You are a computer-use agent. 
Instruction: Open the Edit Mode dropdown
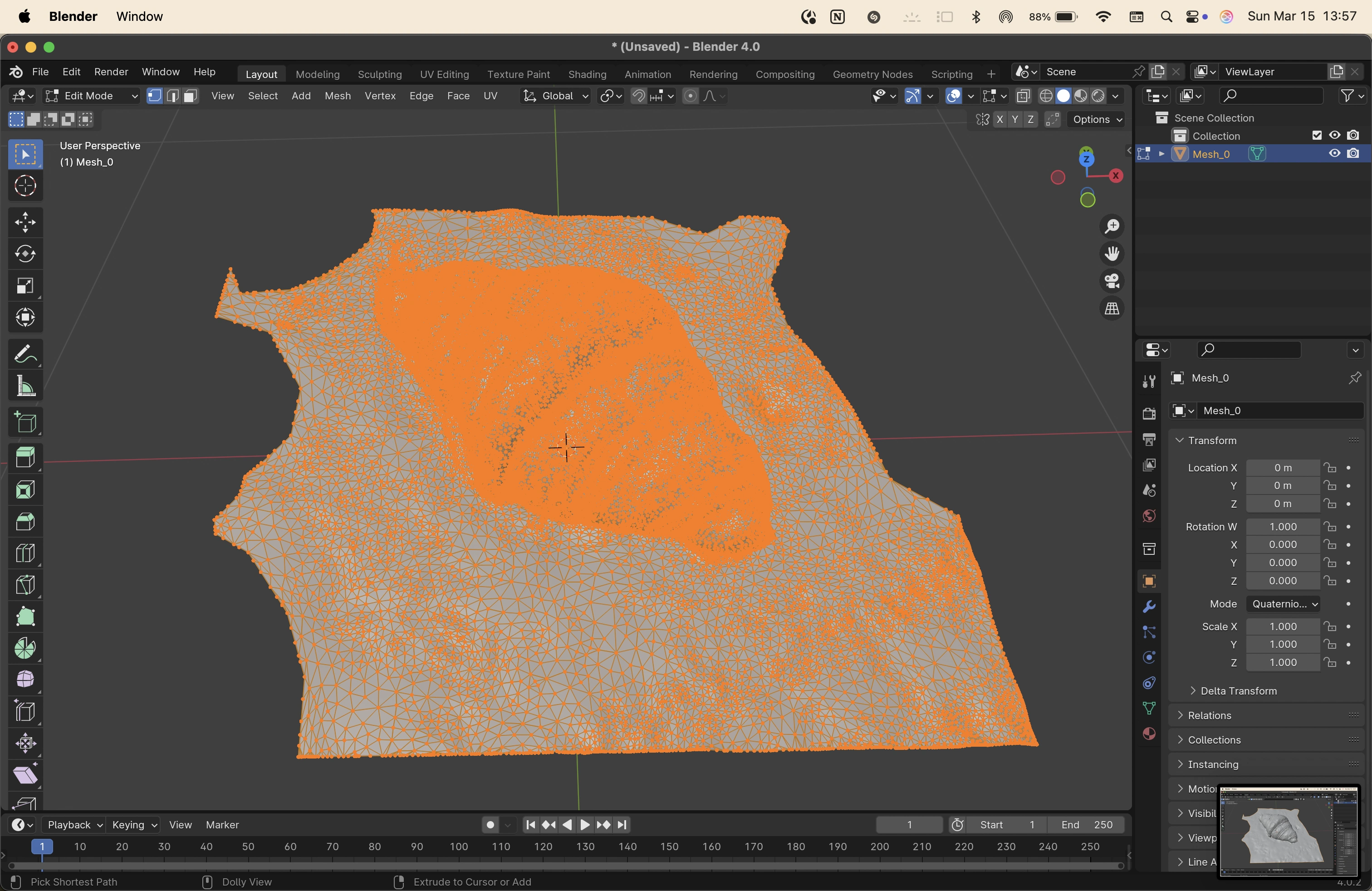point(92,96)
